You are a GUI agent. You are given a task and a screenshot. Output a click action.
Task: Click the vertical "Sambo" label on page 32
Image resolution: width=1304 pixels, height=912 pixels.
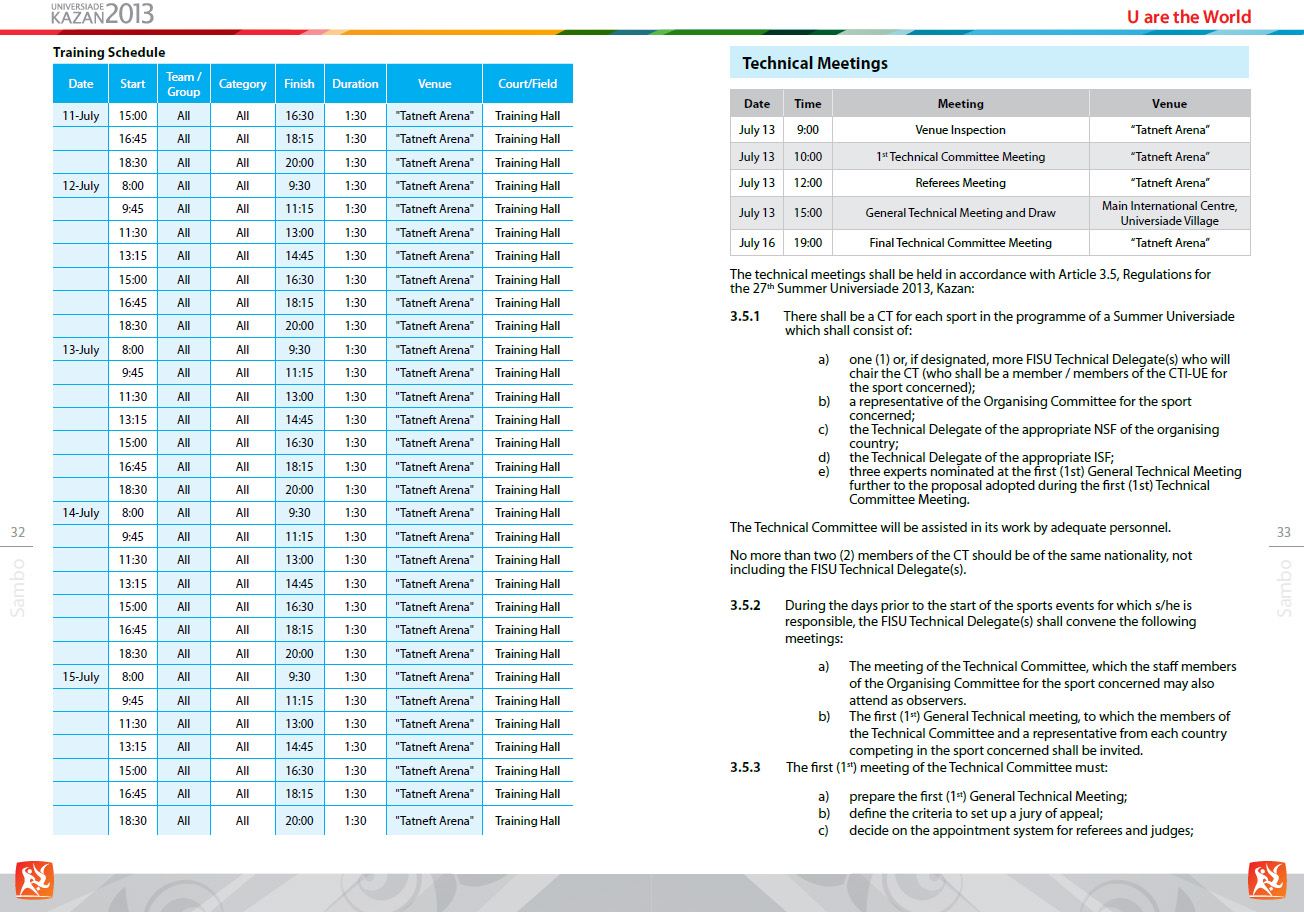click(18, 587)
